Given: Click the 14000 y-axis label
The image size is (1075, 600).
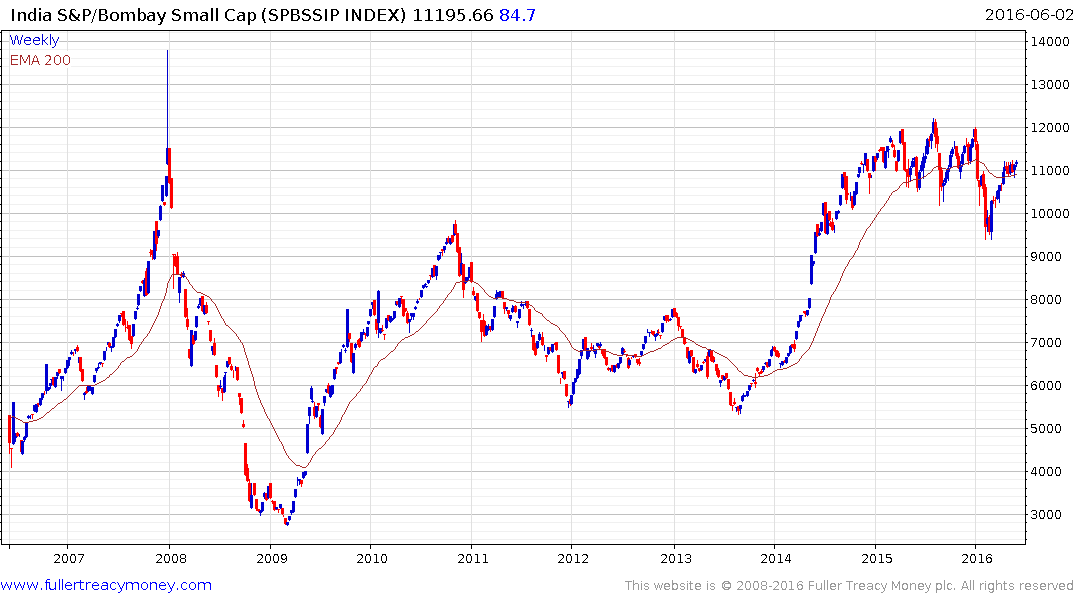Looking at the screenshot, I should pyautogui.click(x=1050, y=42).
